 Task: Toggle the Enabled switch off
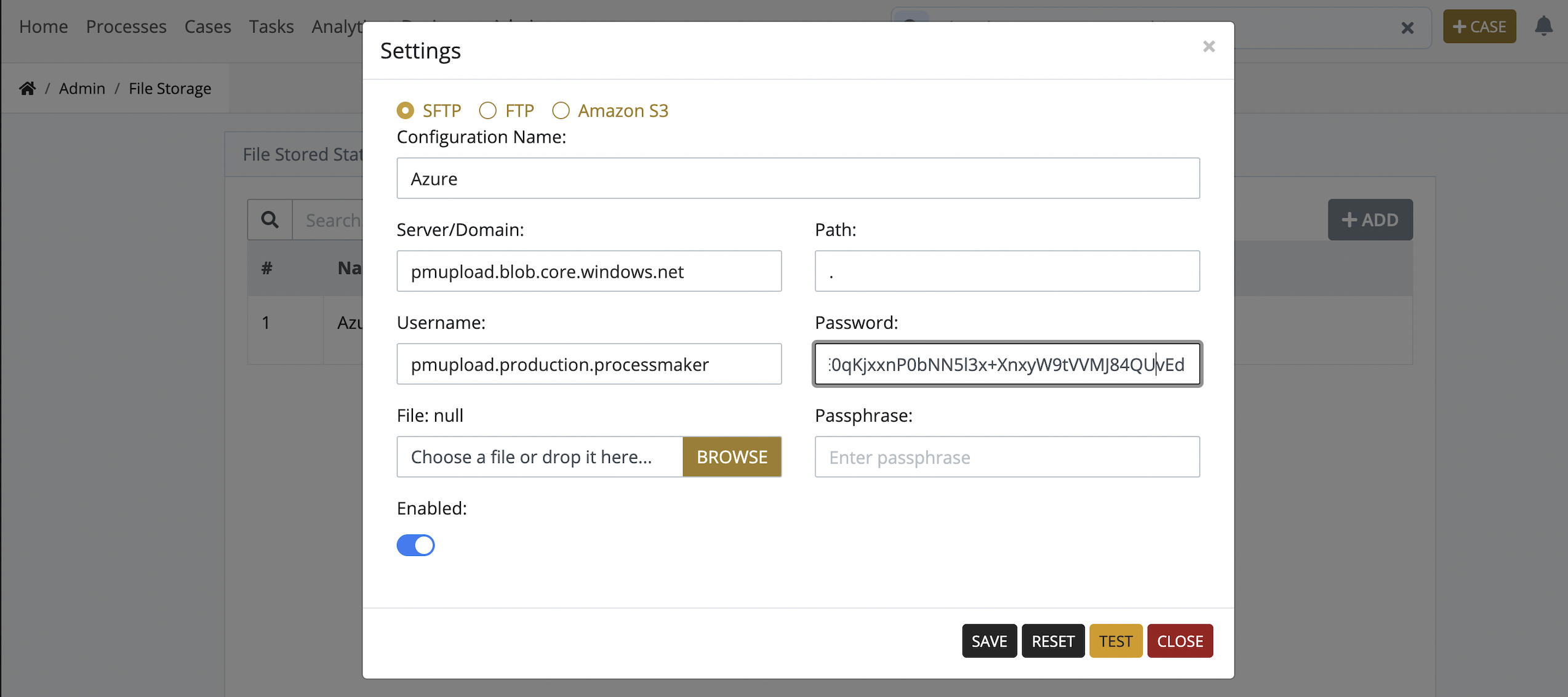[x=415, y=545]
